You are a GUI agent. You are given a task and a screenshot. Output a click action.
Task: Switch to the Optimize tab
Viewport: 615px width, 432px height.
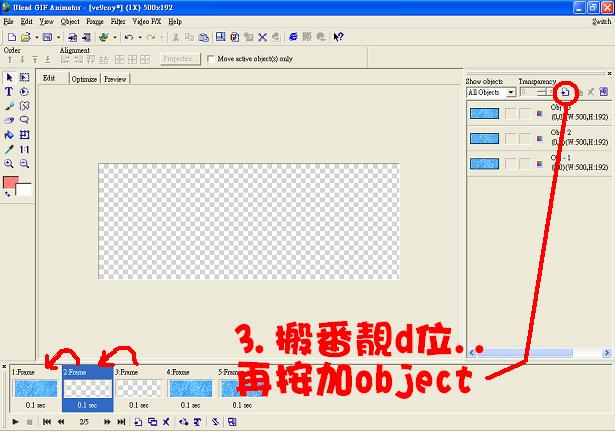click(84, 78)
